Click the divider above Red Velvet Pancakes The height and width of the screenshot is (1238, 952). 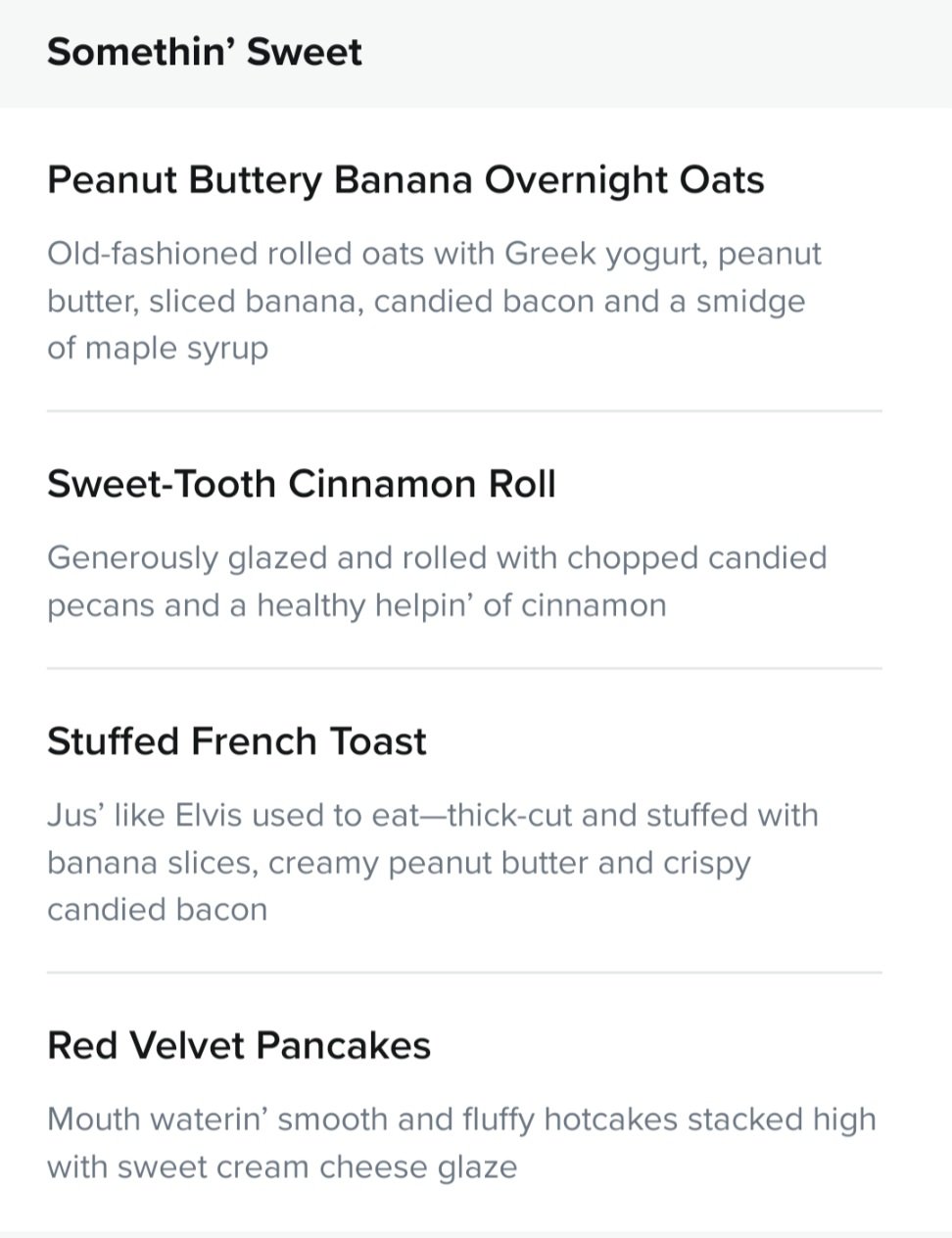click(x=464, y=973)
